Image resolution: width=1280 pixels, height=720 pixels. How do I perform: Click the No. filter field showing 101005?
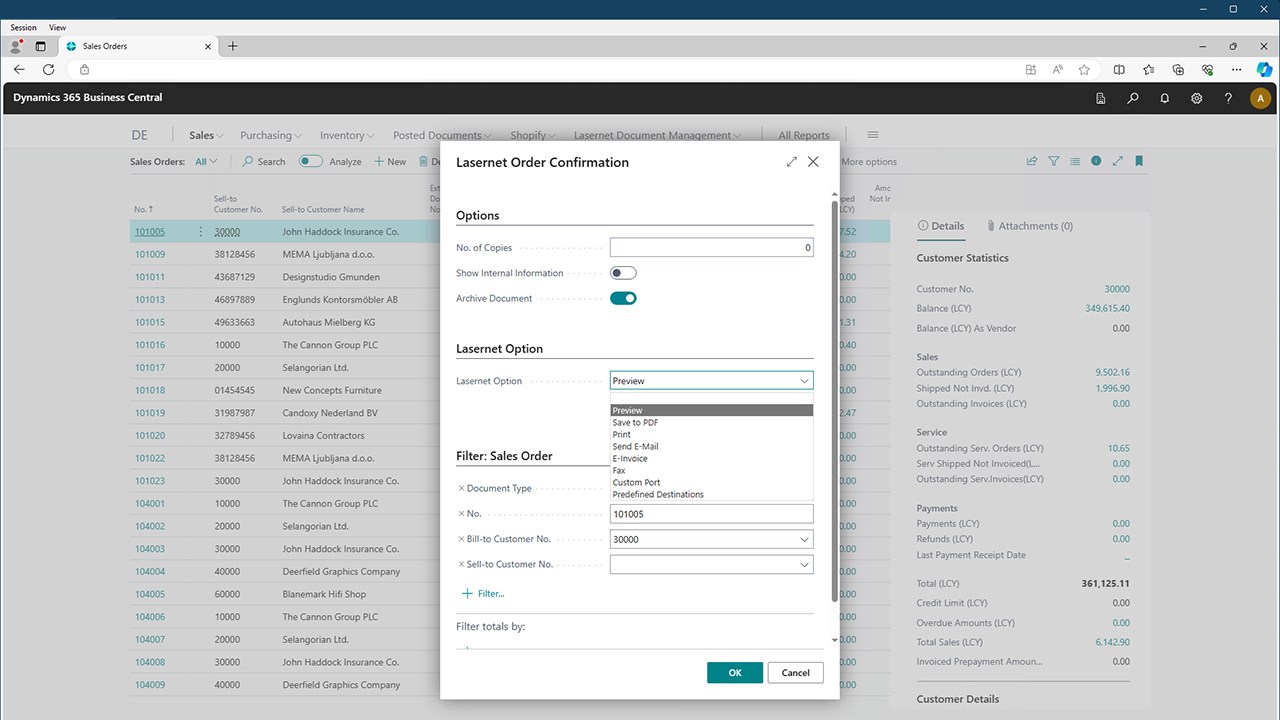coord(711,514)
